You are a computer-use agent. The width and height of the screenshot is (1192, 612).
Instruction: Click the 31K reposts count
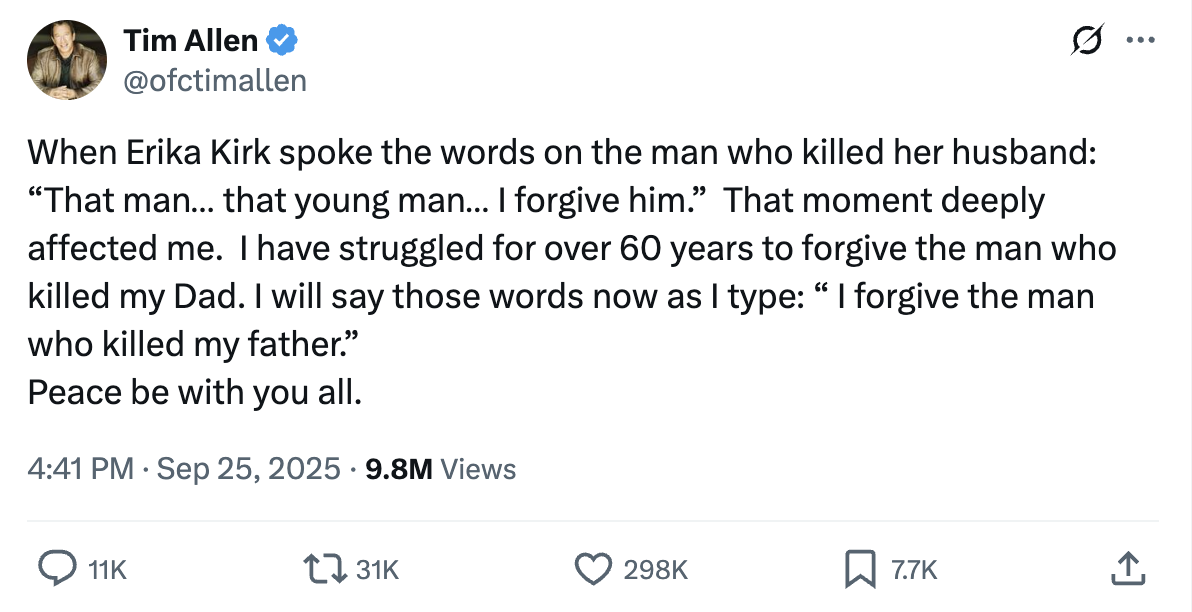tap(379, 570)
